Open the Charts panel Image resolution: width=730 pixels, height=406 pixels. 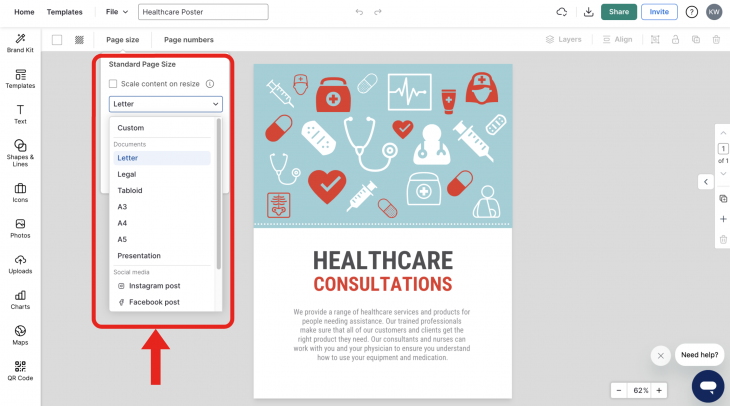20,299
